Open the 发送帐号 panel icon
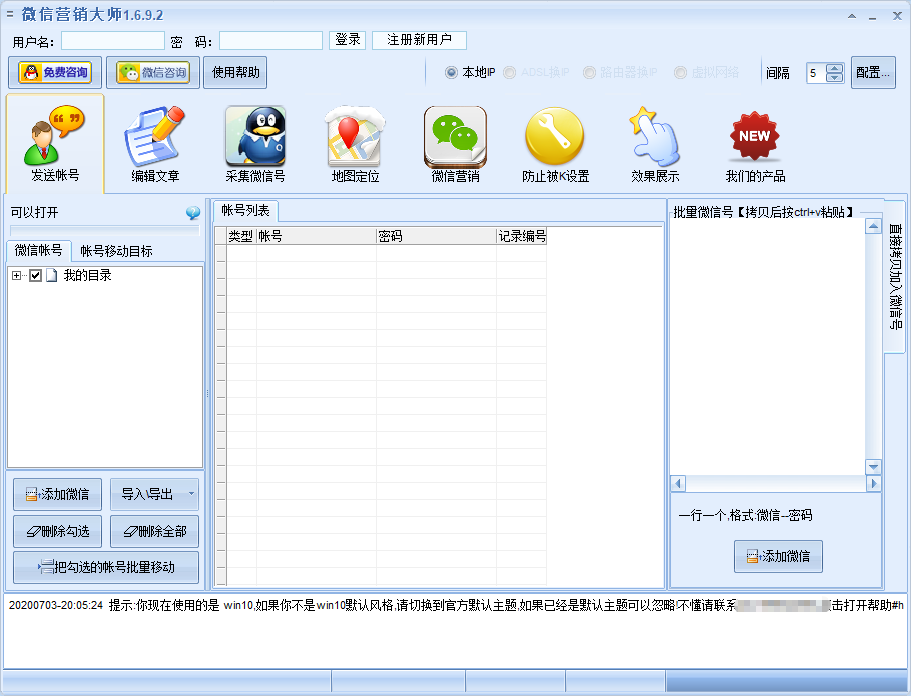Viewport: 911px width, 696px height. coord(53,141)
